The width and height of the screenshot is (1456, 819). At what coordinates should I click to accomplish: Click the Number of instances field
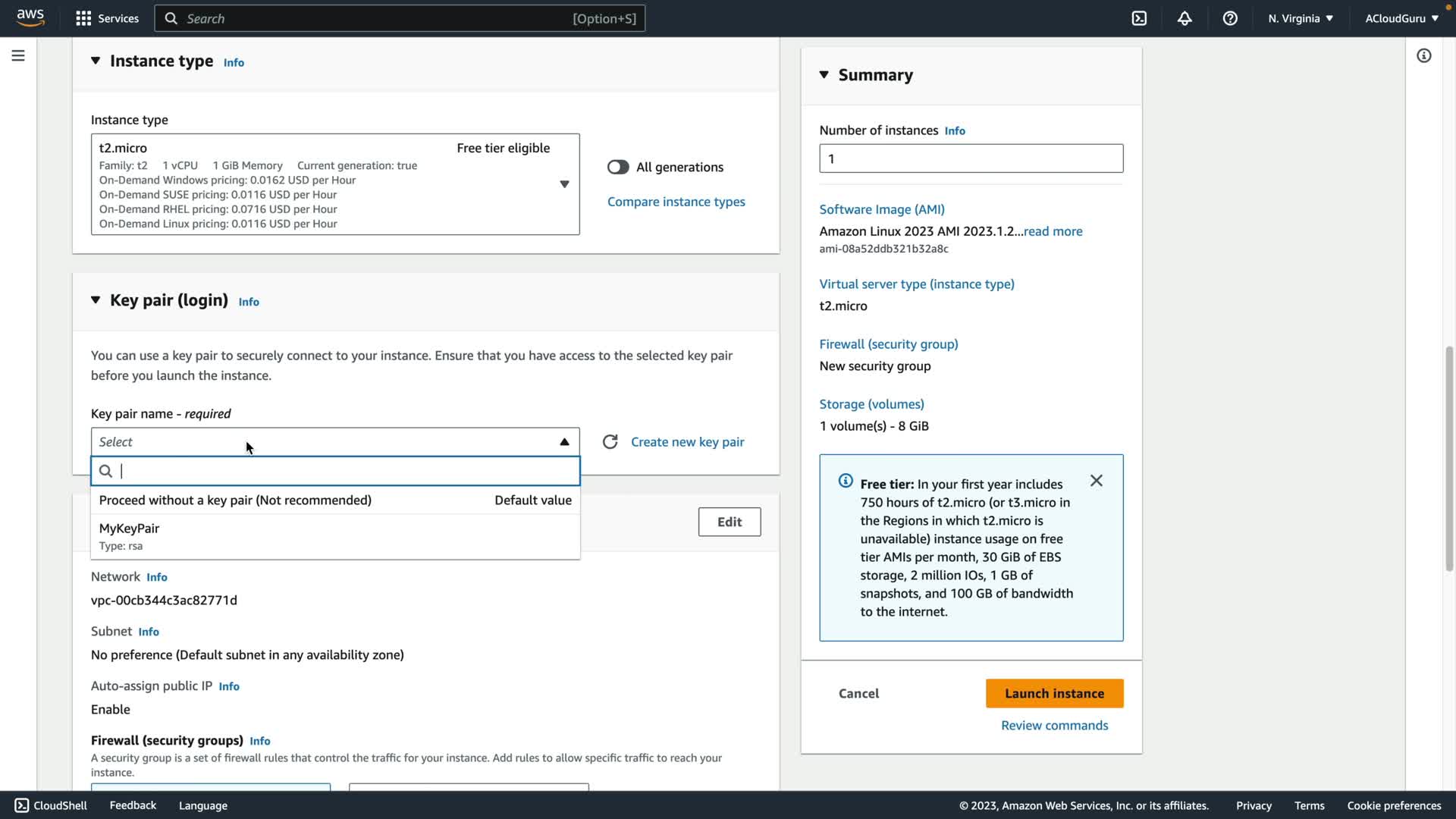[971, 158]
